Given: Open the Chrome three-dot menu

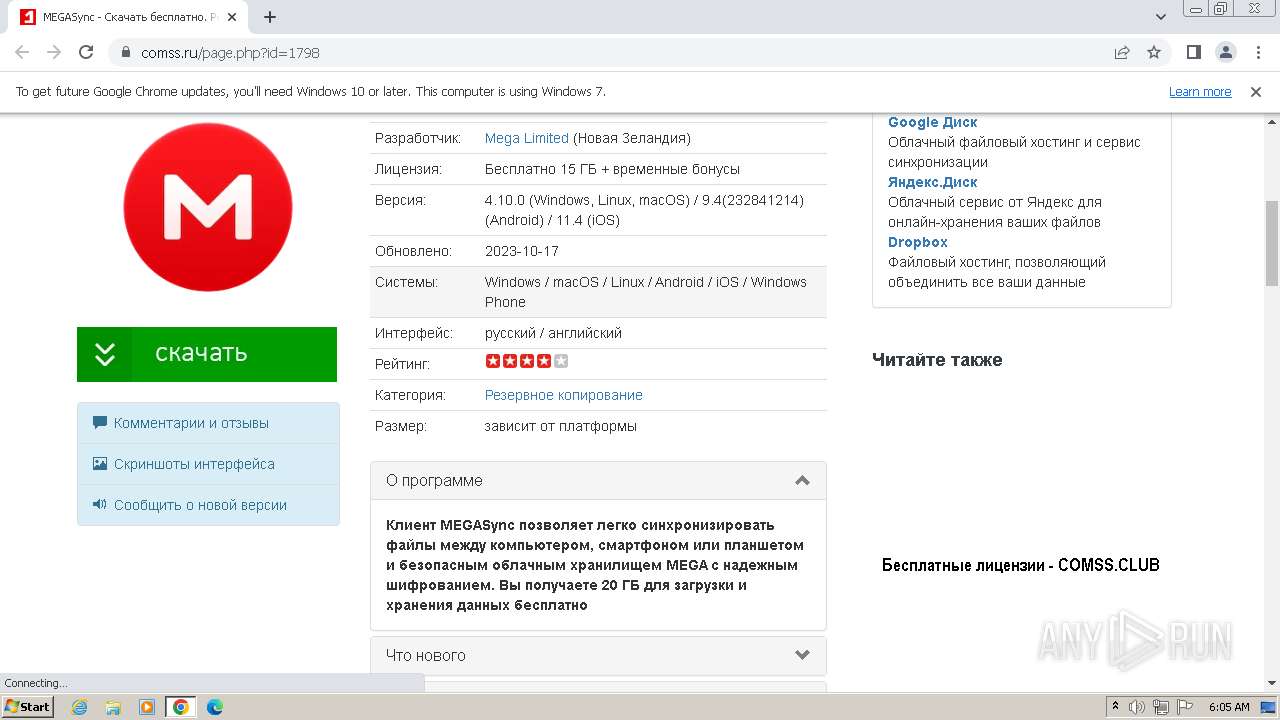Looking at the screenshot, I should (x=1258, y=53).
